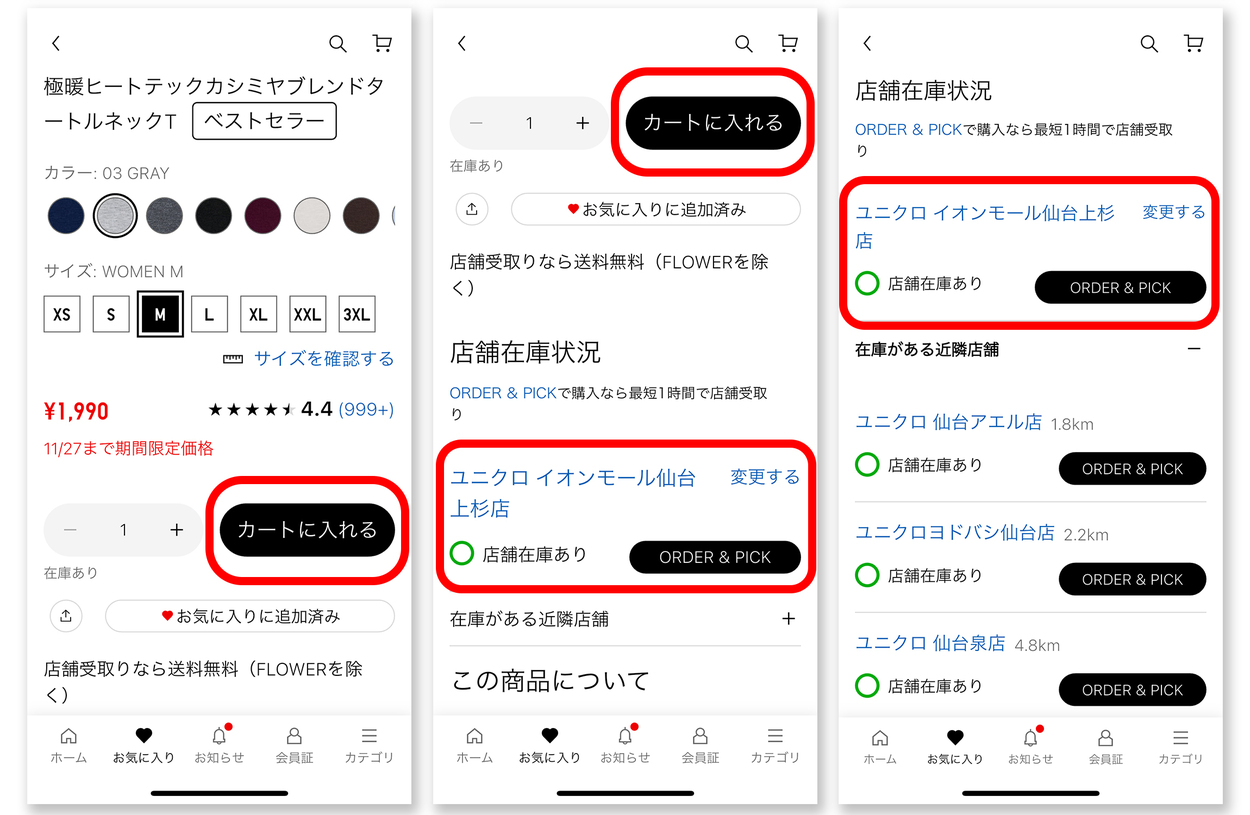Screen dimensions: 1250x815
Task: Select size XL
Action: pos(258,314)
